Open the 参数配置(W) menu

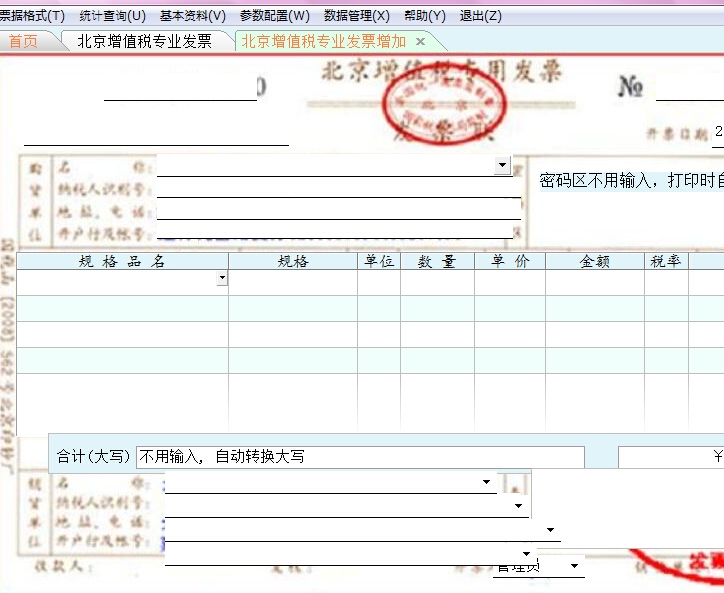coord(274,16)
